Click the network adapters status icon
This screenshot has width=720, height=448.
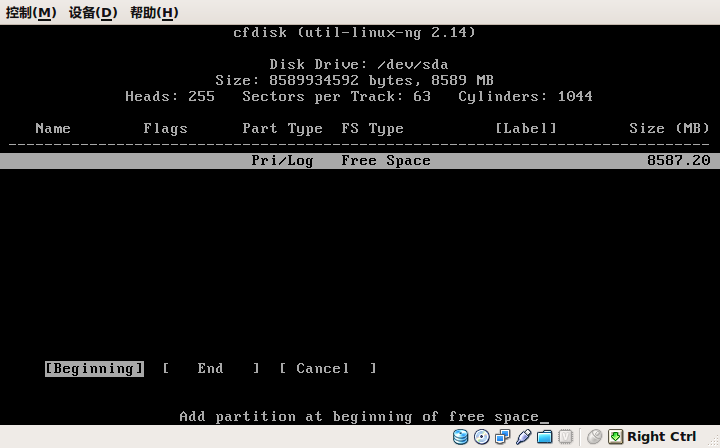502,437
